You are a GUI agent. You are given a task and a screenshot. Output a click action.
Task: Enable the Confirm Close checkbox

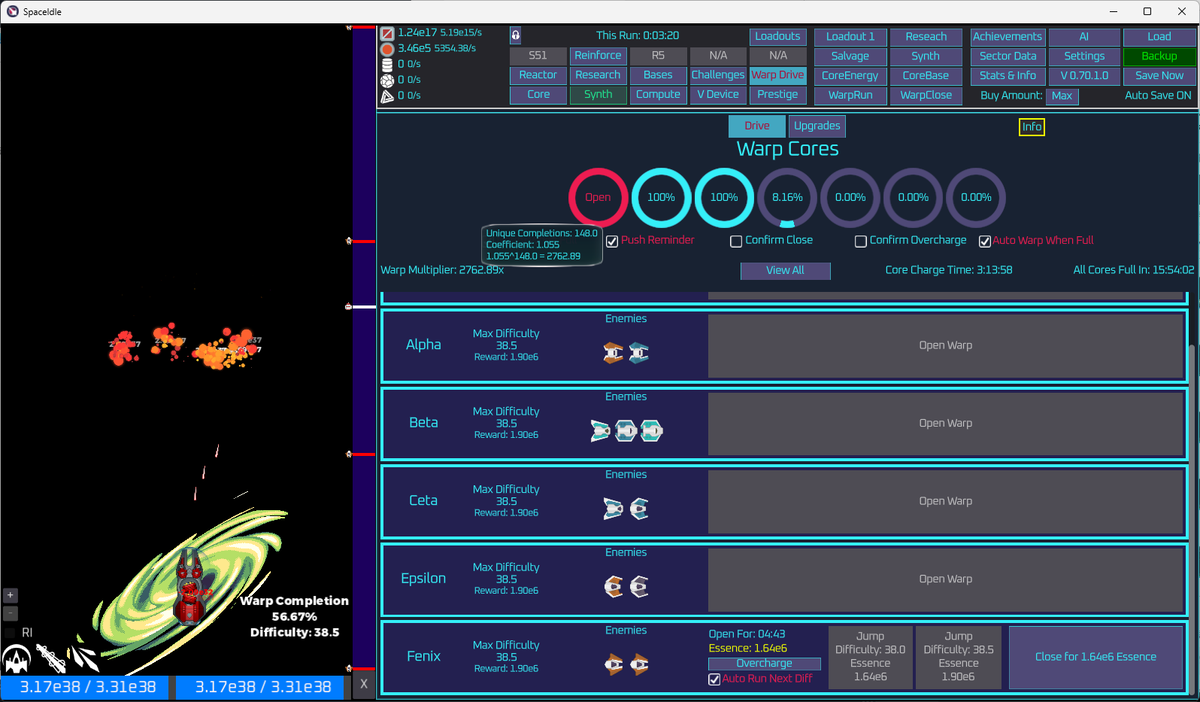point(736,241)
